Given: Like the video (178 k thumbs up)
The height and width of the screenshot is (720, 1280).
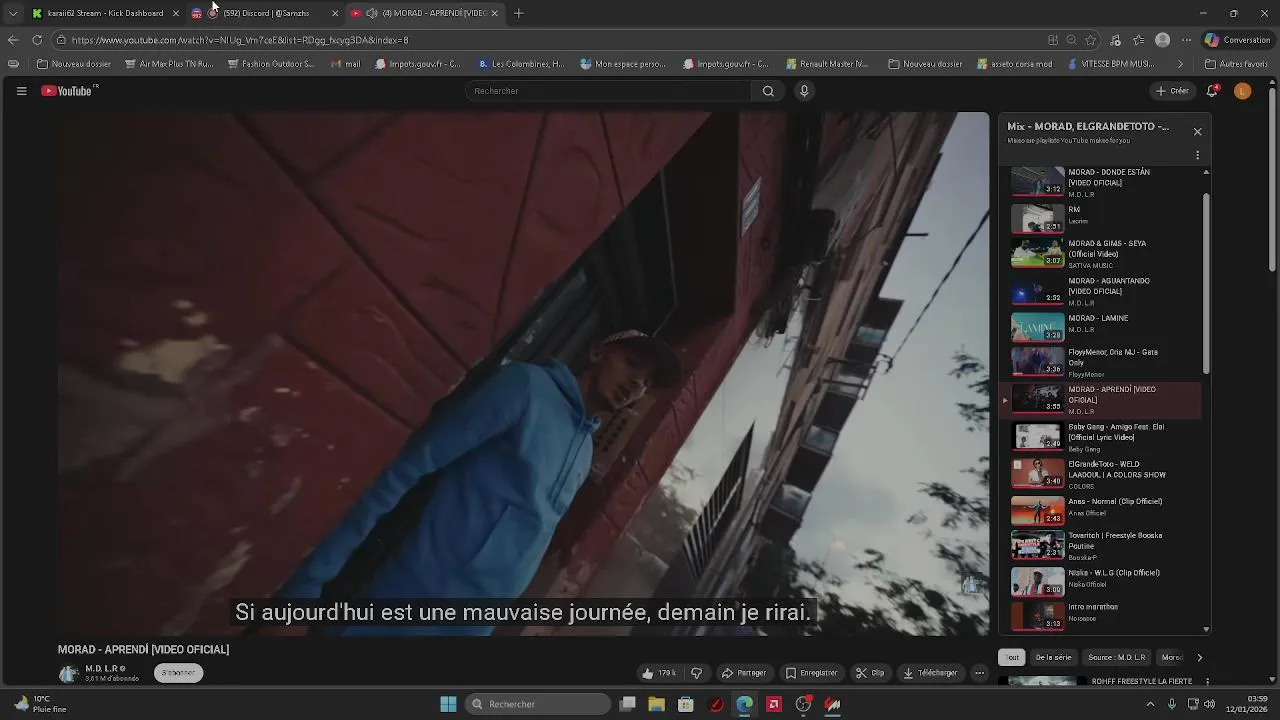Looking at the screenshot, I should pyautogui.click(x=660, y=673).
